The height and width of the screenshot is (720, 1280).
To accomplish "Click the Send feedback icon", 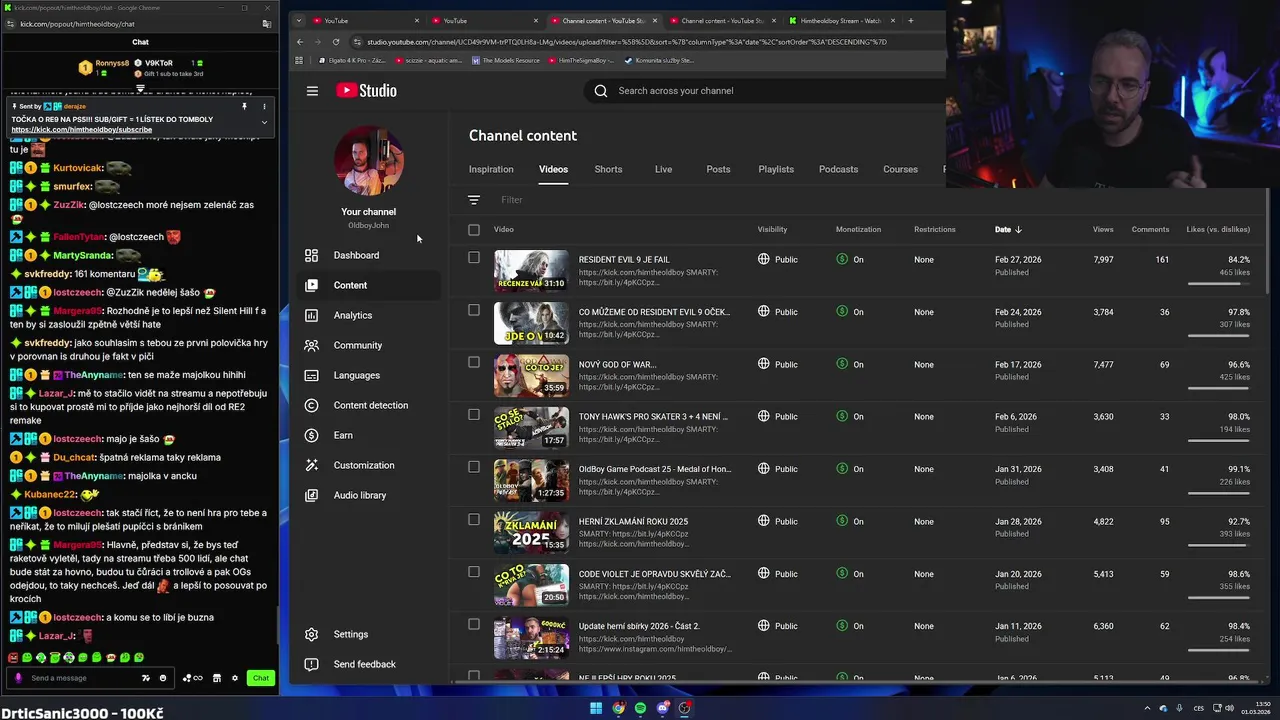I will click(x=311, y=664).
